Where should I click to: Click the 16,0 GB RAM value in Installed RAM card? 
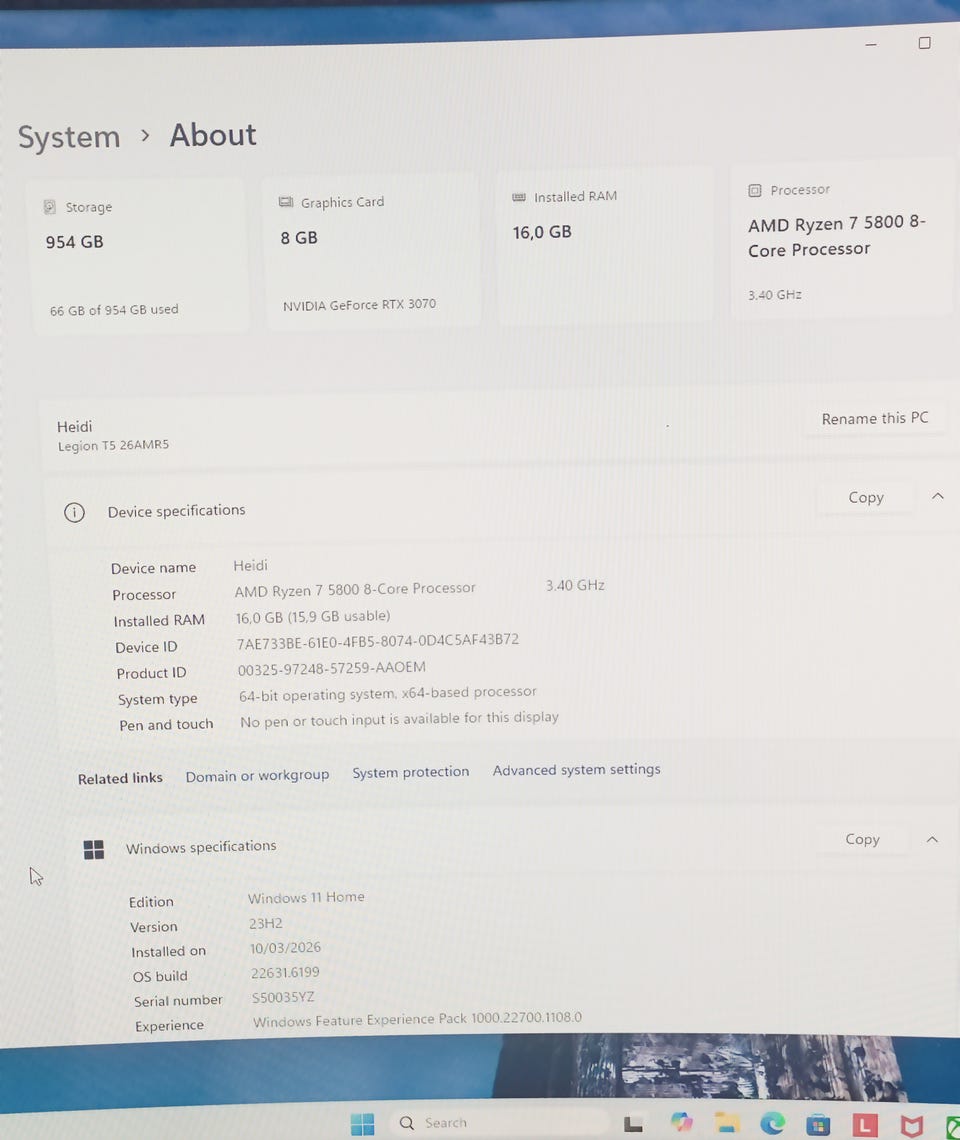542,232
